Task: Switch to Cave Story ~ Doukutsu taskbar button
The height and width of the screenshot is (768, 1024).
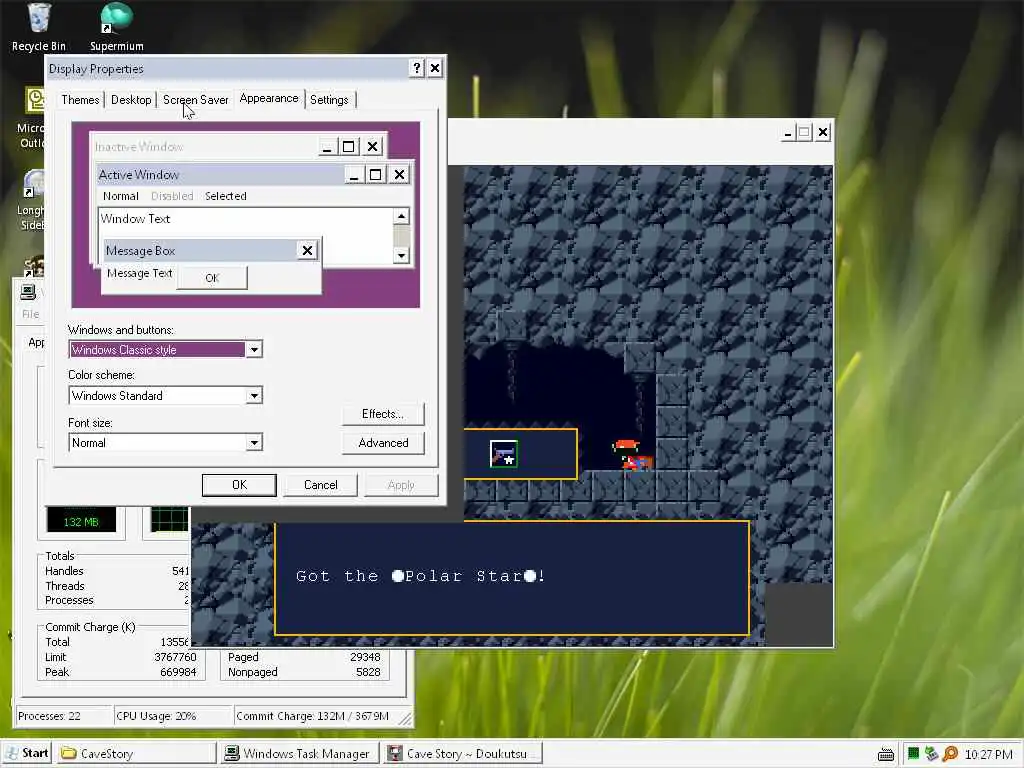Action: (462, 753)
